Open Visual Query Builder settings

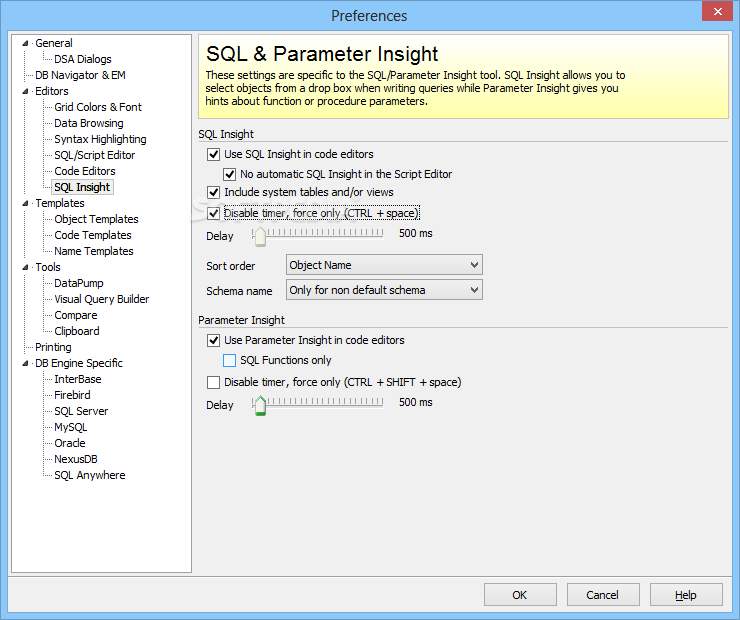point(101,300)
